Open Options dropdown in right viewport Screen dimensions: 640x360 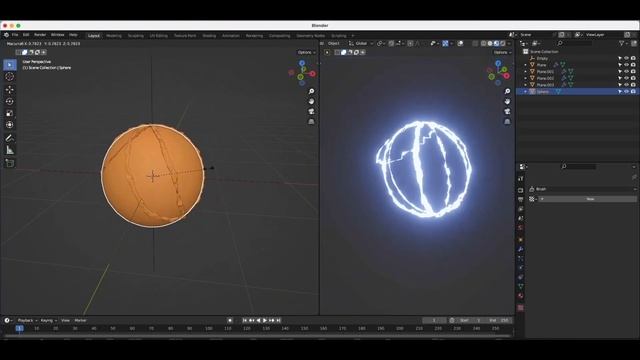pyautogui.click(x=502, y=52)
